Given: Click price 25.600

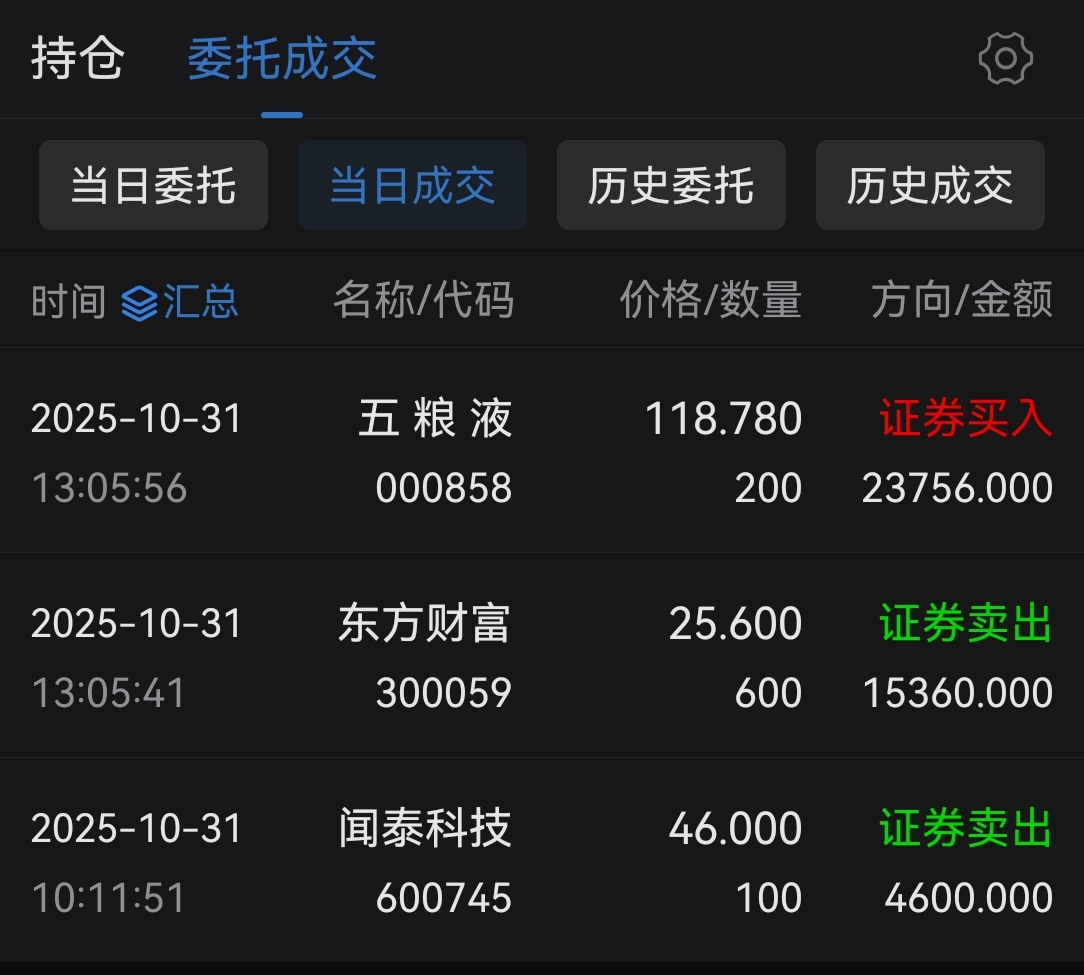Looking at the screenshot, I should click(x=736, y=623).
